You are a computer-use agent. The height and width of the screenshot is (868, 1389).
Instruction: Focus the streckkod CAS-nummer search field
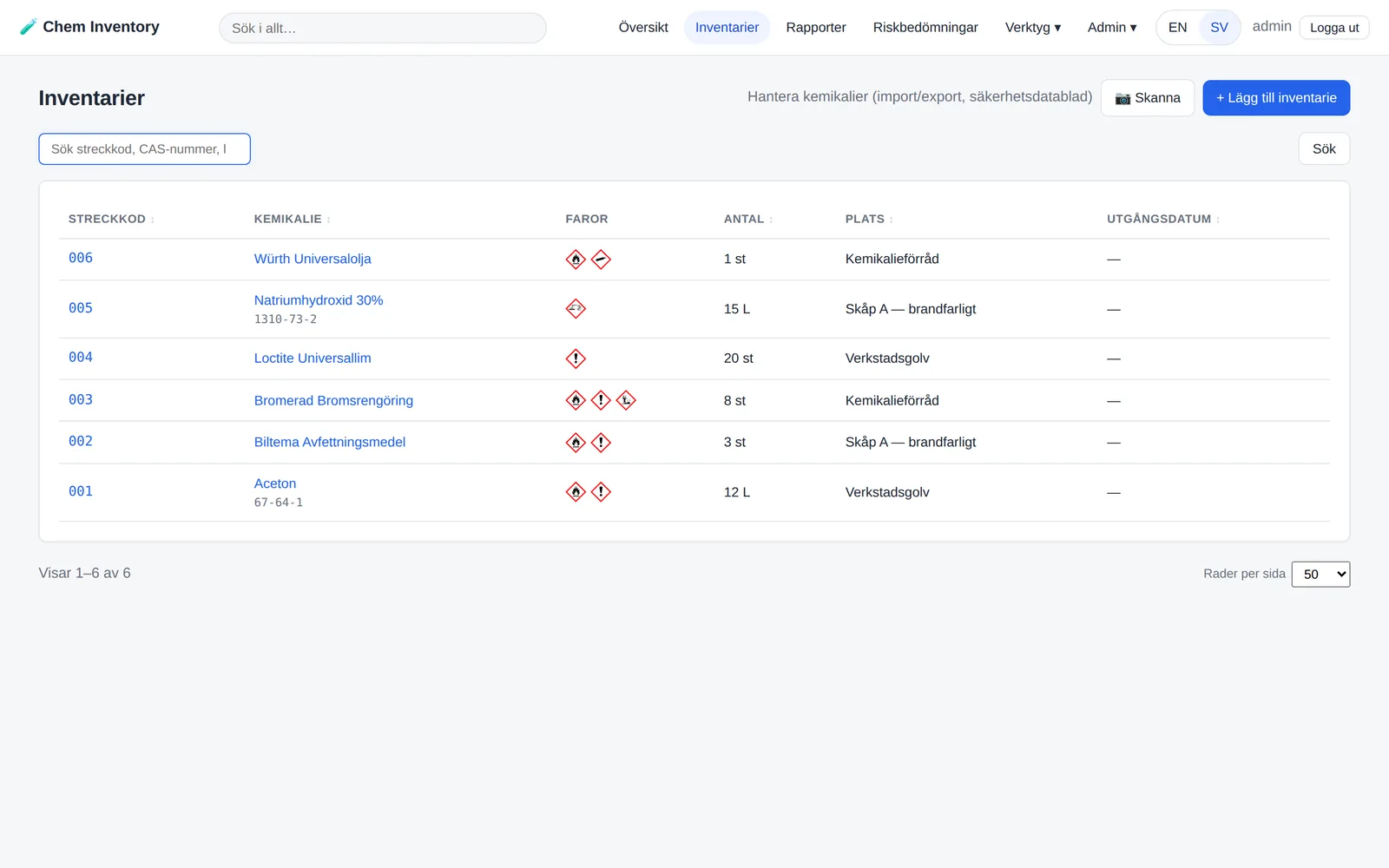click(x=145, y=149)
